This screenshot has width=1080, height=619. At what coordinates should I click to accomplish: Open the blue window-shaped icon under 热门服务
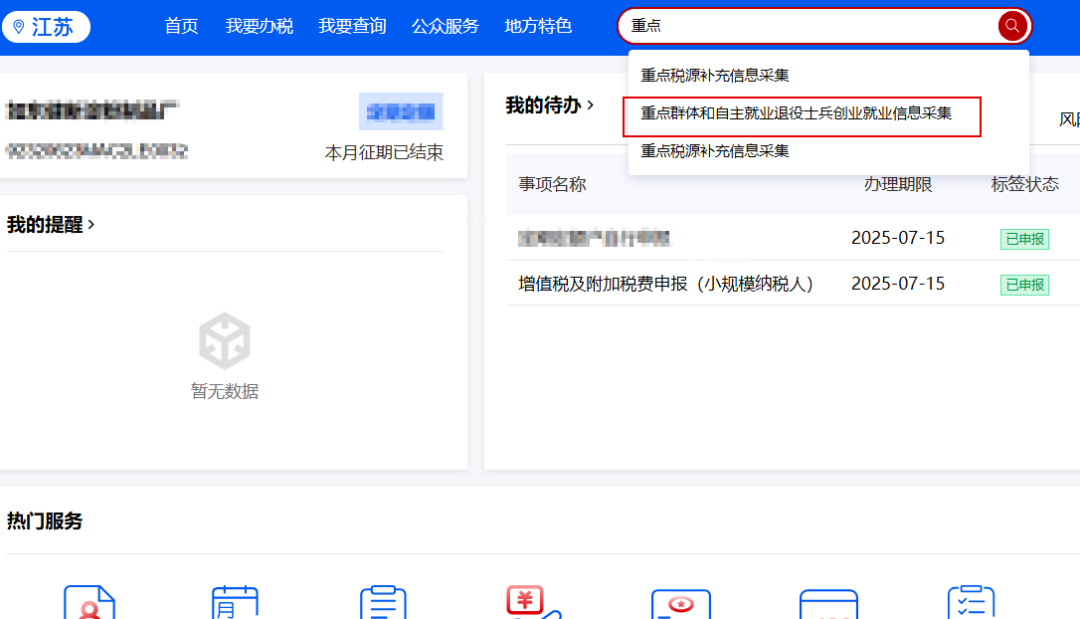point(829,604)
